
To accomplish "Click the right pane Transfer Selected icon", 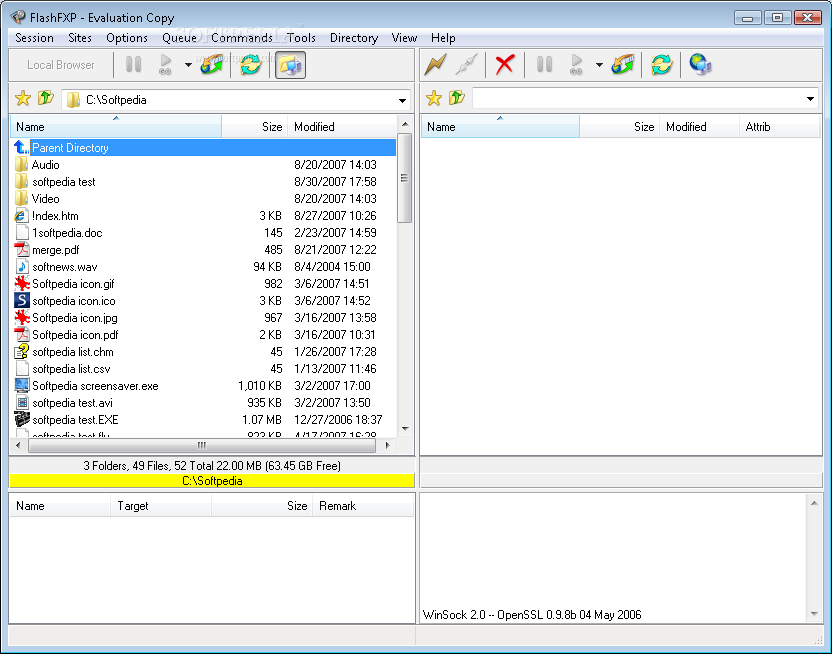I will click(x=623, y=65).
